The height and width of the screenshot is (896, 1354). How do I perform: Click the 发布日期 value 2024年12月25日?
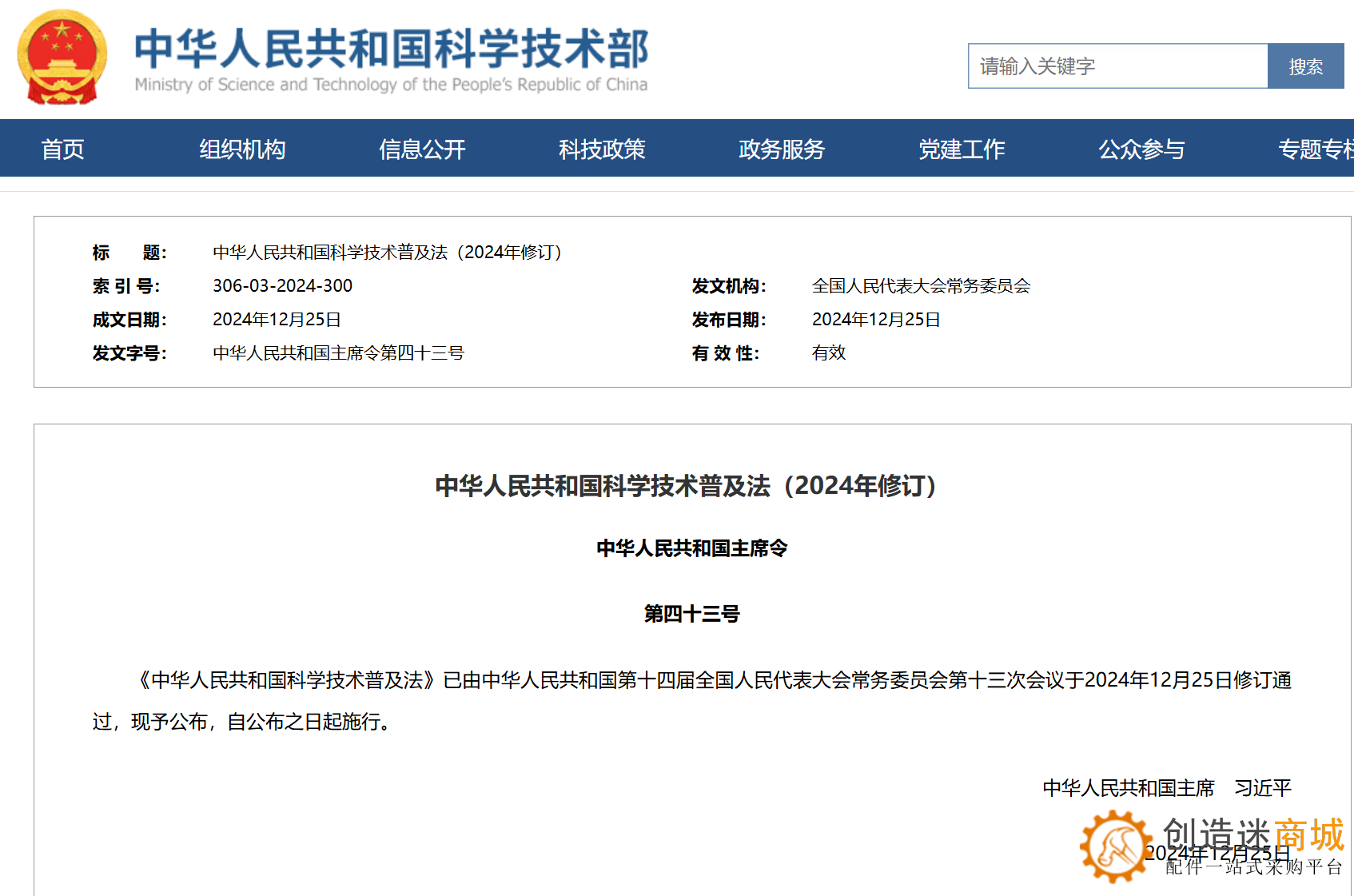click(x=876, y=320)
